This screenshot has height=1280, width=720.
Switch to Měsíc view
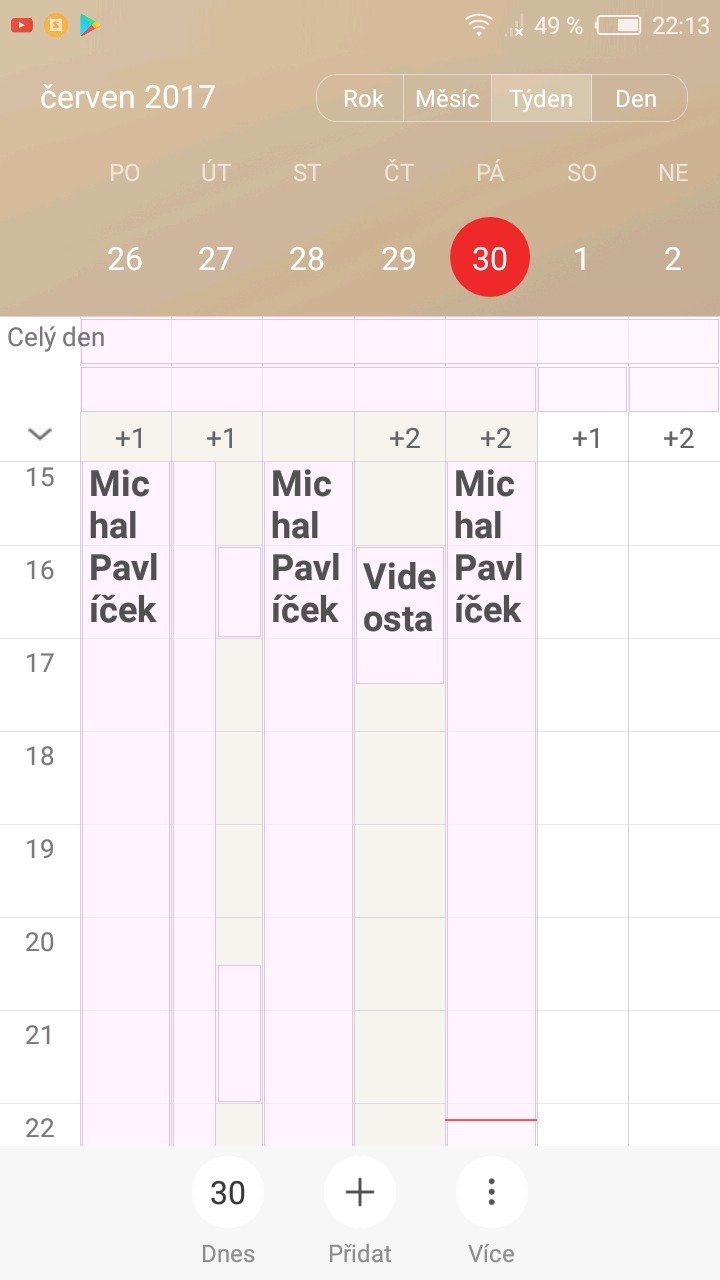click(x=447, y=99)
